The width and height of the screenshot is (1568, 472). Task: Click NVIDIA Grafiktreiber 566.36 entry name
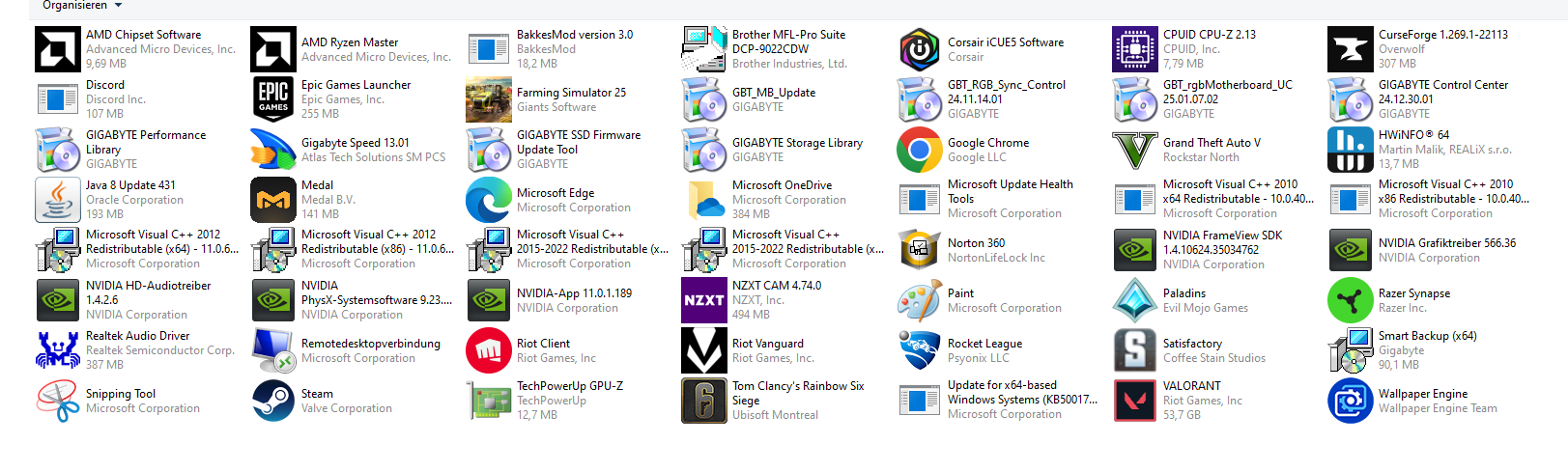(x=1447, y=243)
